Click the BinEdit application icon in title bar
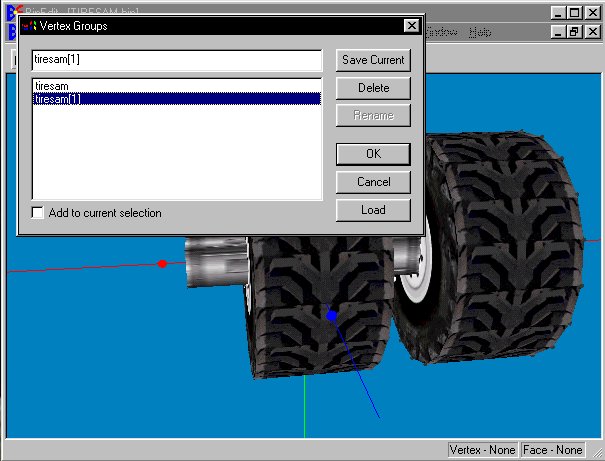This screenshot has height=461, width=605. (x=11, y=12)
